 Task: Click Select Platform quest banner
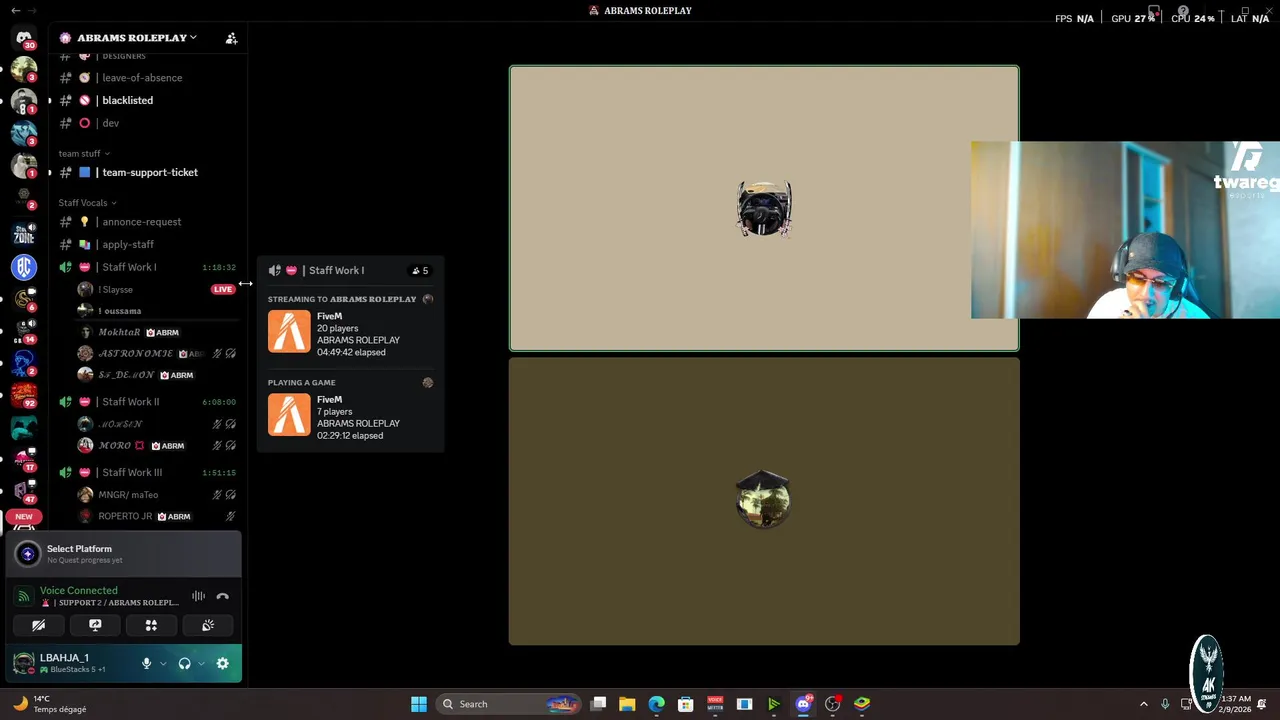click(x=123, y=554)
